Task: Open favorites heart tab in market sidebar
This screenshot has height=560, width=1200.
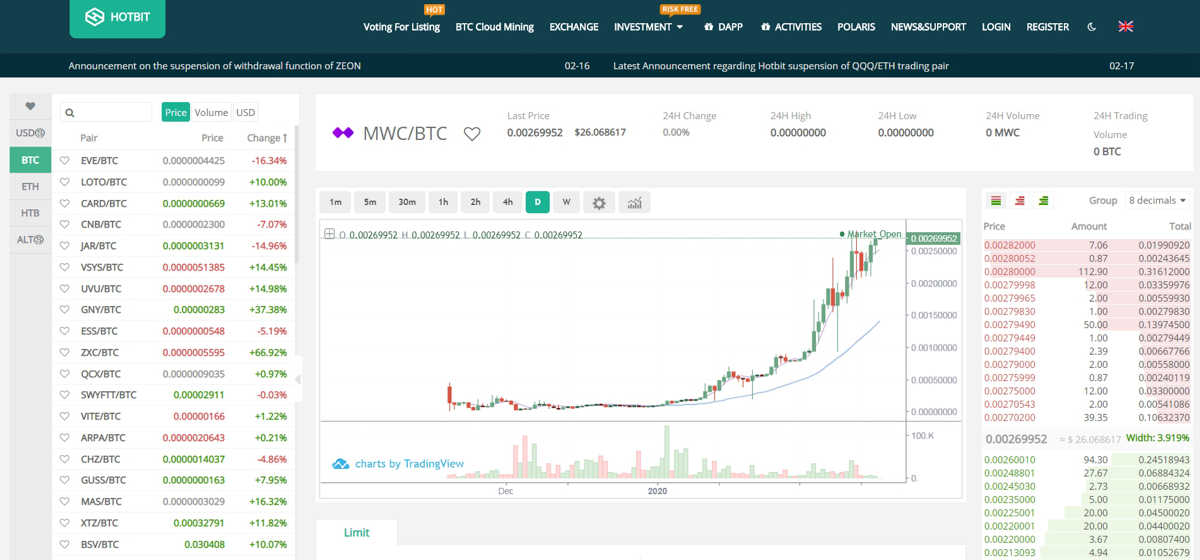Action: (x=30, y=106)
